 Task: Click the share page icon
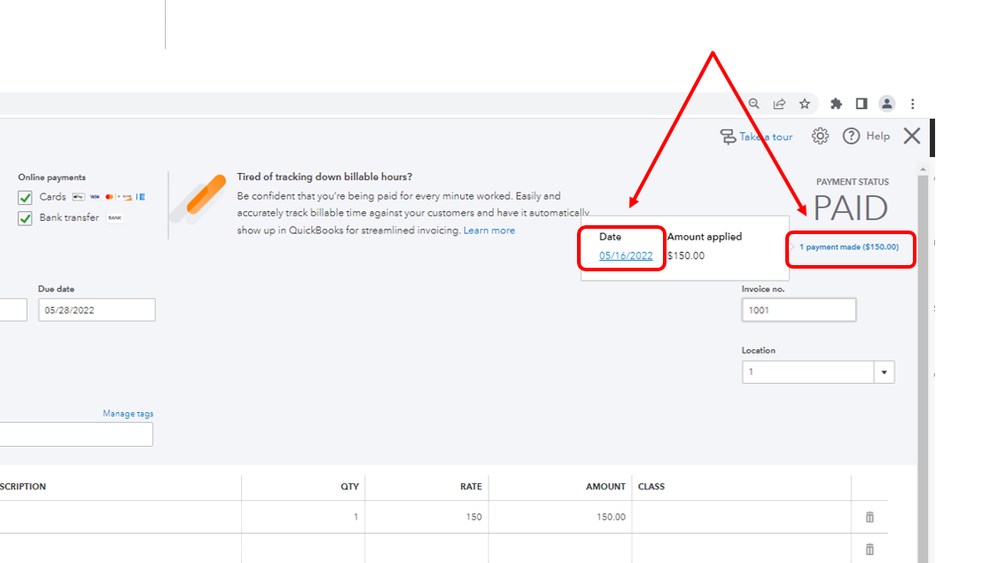point(779,104)
